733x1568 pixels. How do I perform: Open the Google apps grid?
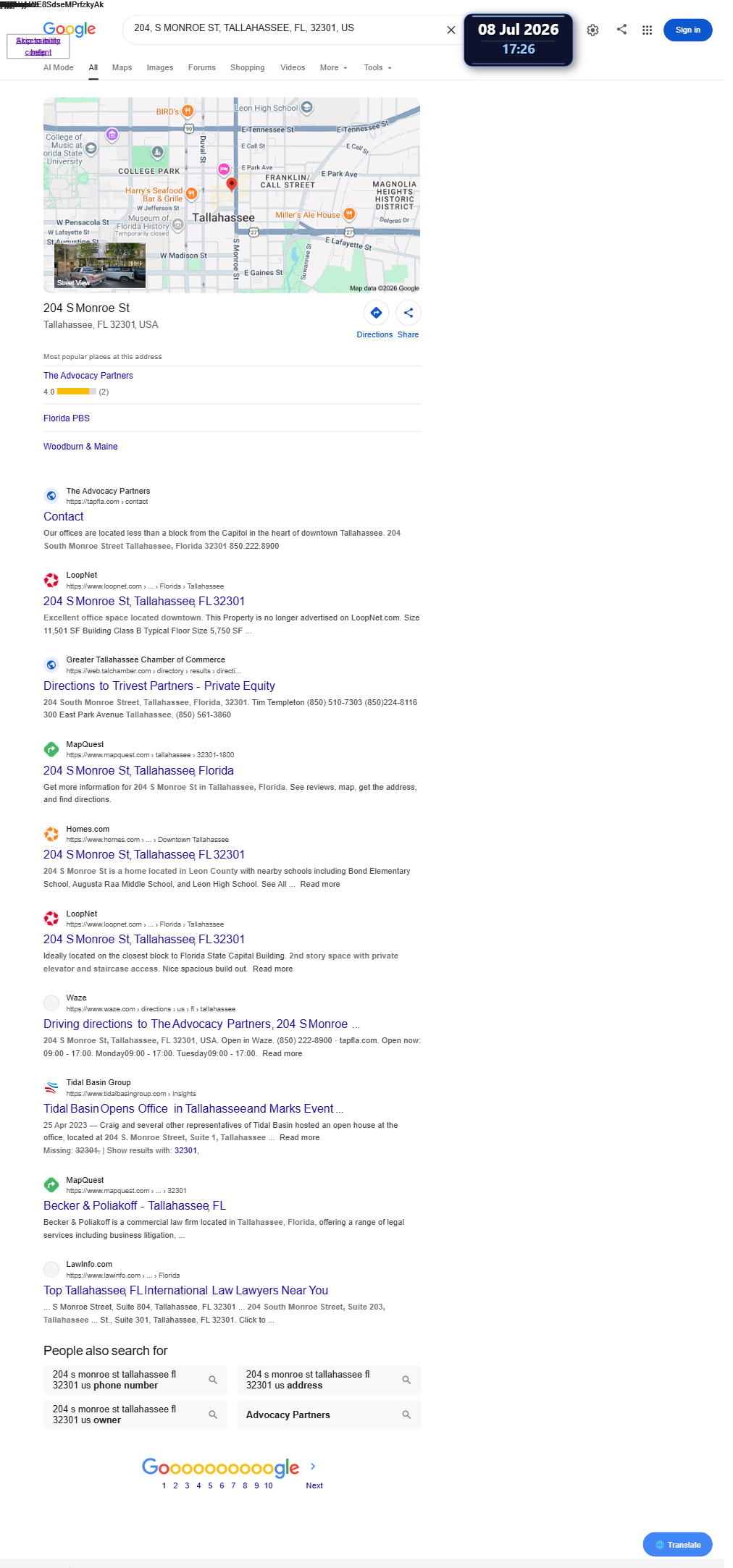pos(647,30)
